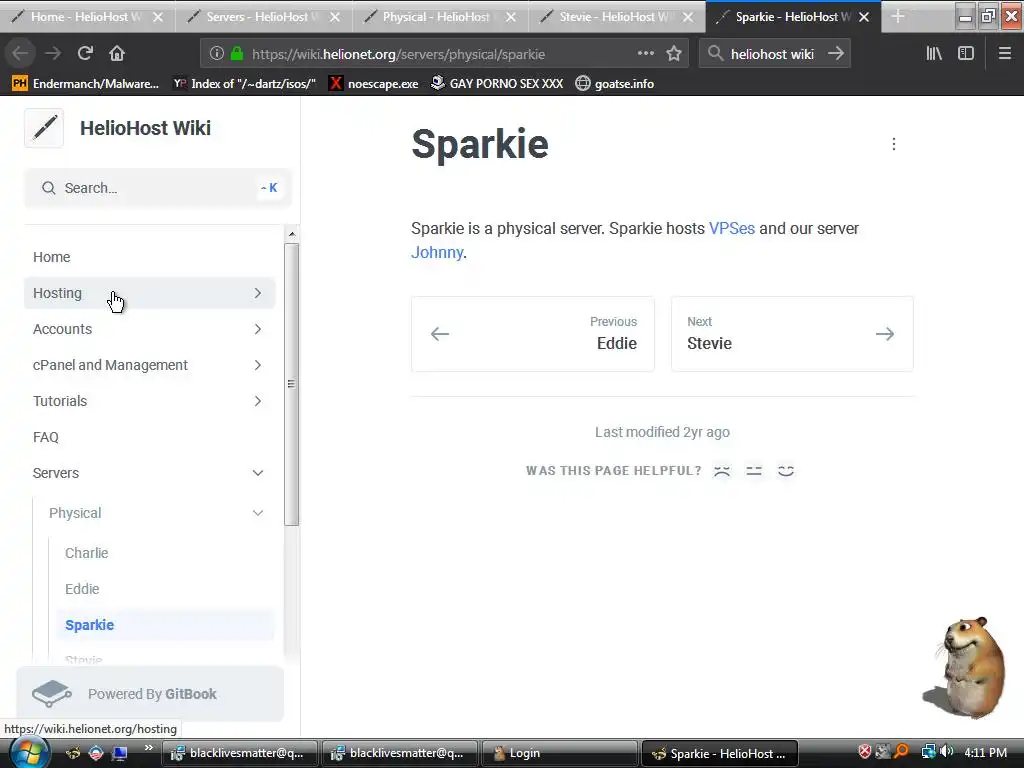This screenshot has height=768, width=1024.
Task: Switch to the Physical - HelioHost tab
Action: tap(440, 17)
